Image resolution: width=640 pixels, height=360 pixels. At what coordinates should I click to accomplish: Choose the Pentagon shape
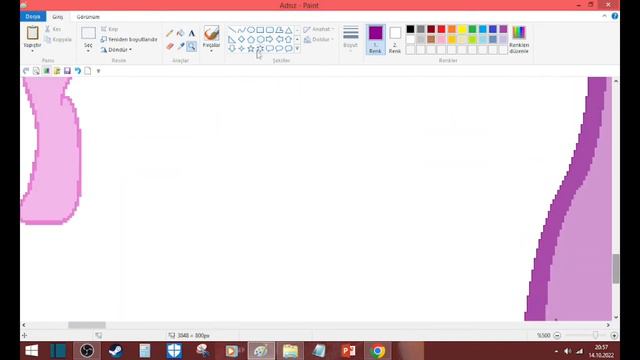251,39
